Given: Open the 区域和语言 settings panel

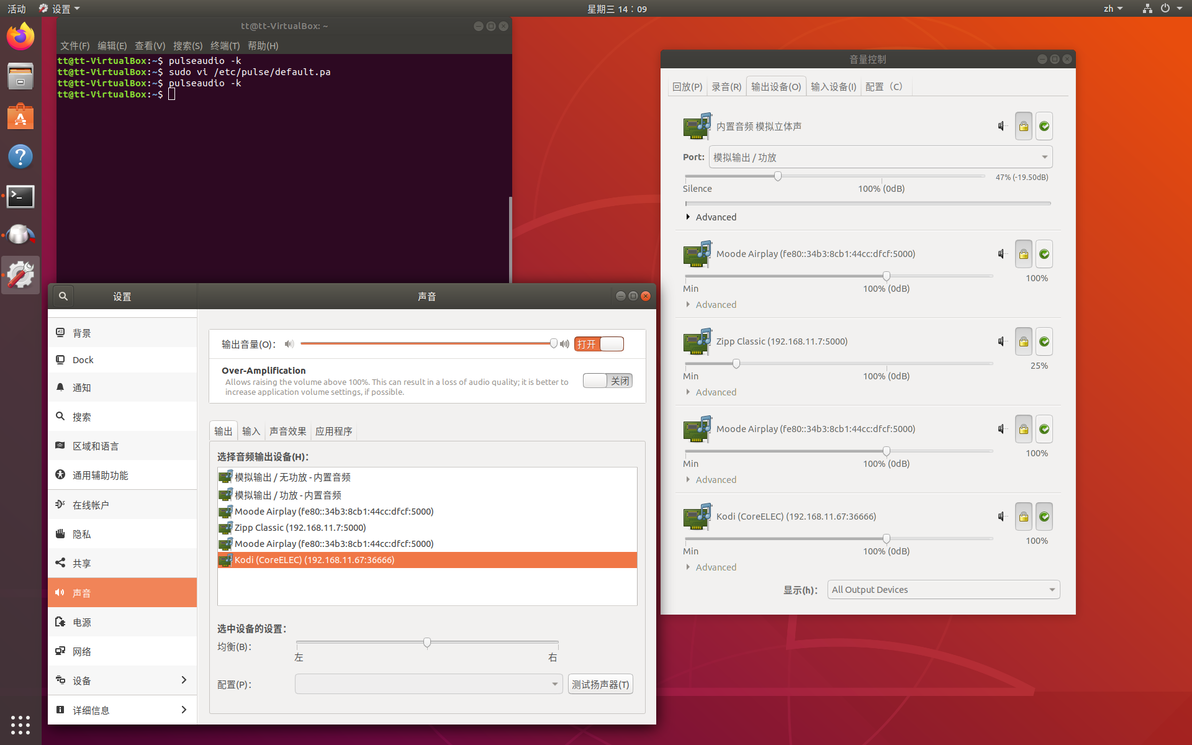Looking at the screenshot, I should point(122,446).
